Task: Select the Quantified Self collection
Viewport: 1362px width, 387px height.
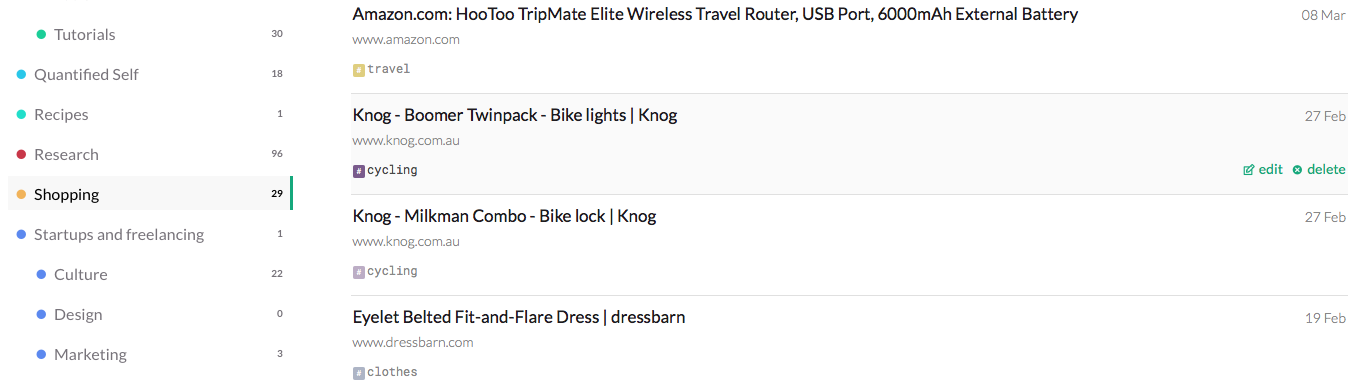Action: click(x=150, y=74)
